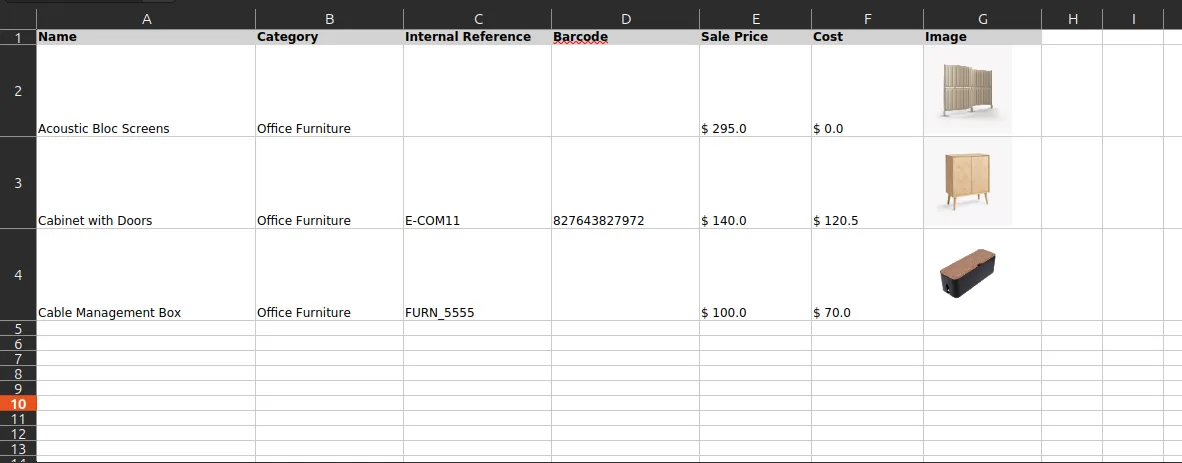Viewport: 1182px width, 463px height.
Task: Select Office Furniture cell for Cabinet with Doors
Action: click(329, 182)
